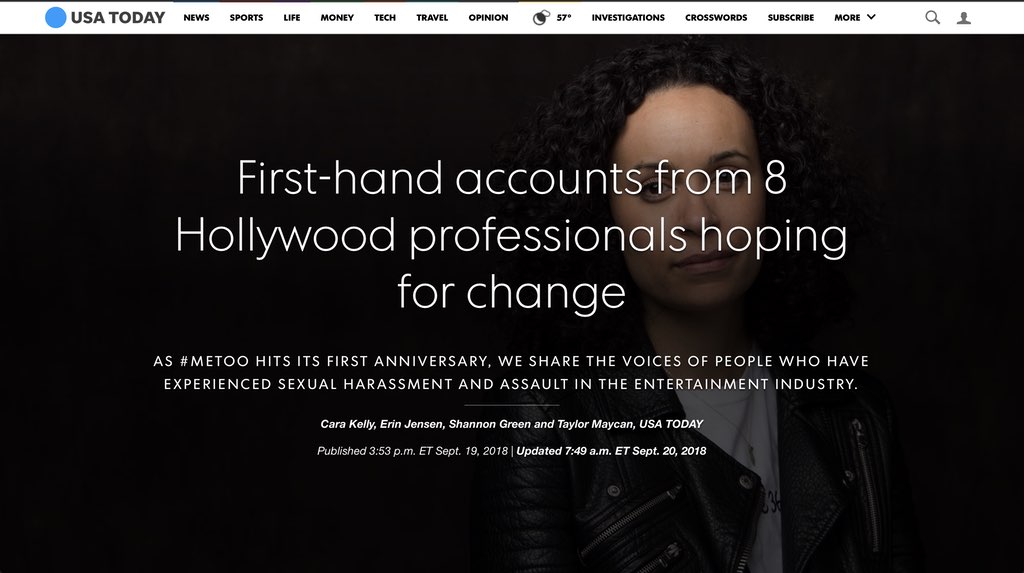Go to the SPORTS section
This screenshot has height=573, width=1024.
[x=246, y=18]
